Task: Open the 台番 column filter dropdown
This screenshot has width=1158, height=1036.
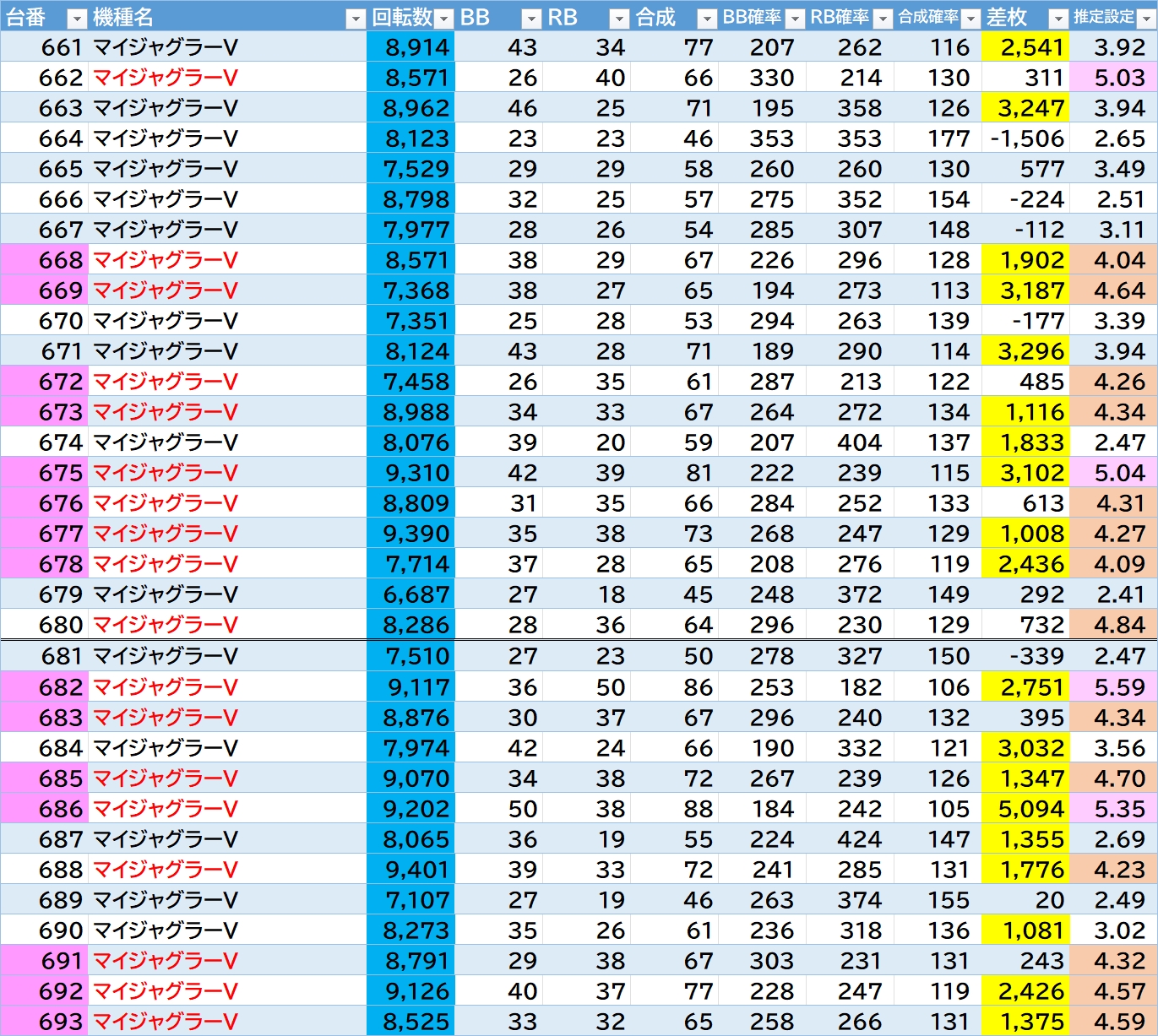Action: coord(76,19)
